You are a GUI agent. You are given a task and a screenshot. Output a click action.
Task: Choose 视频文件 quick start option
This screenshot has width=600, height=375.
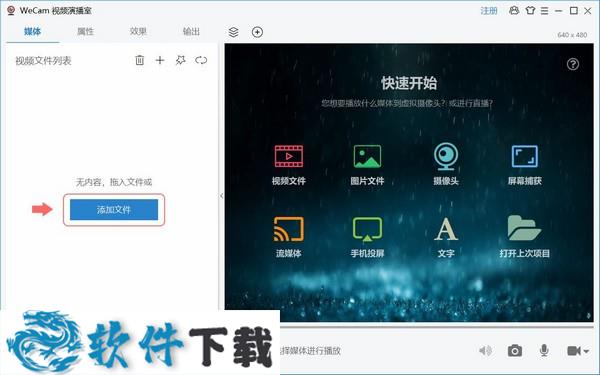tap(289, 165)
